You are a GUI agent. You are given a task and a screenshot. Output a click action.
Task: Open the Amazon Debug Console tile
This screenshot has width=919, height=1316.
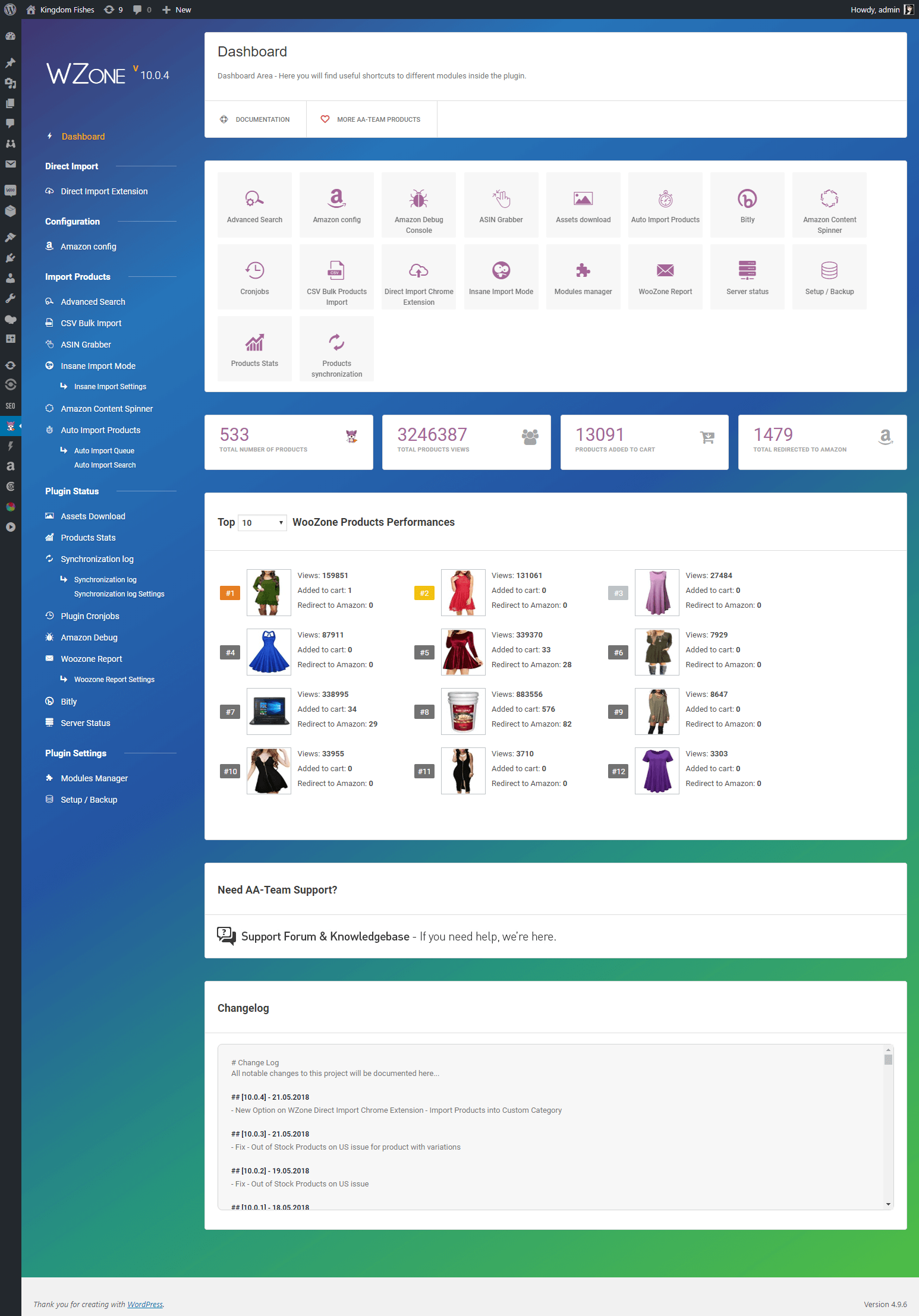418,205
